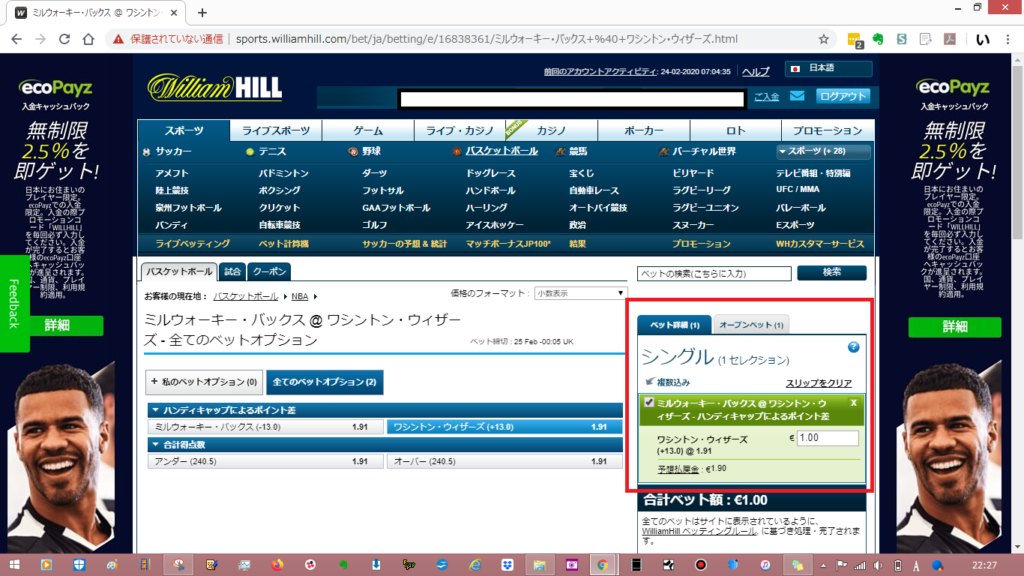Open the バスケットボール sport link
The height and width of the screenshot is (576, 1024).
pyautogui.click(x=502, y=152)
